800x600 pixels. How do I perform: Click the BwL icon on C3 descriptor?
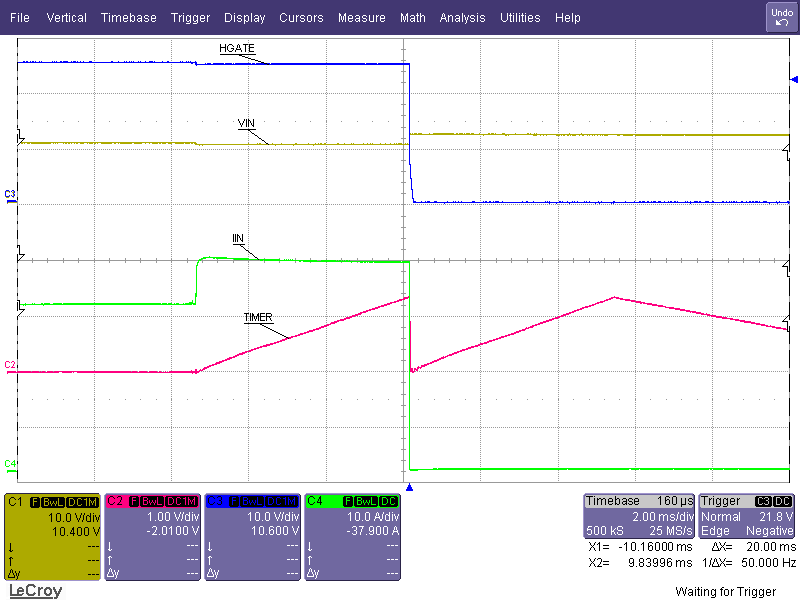coord(252,499)
